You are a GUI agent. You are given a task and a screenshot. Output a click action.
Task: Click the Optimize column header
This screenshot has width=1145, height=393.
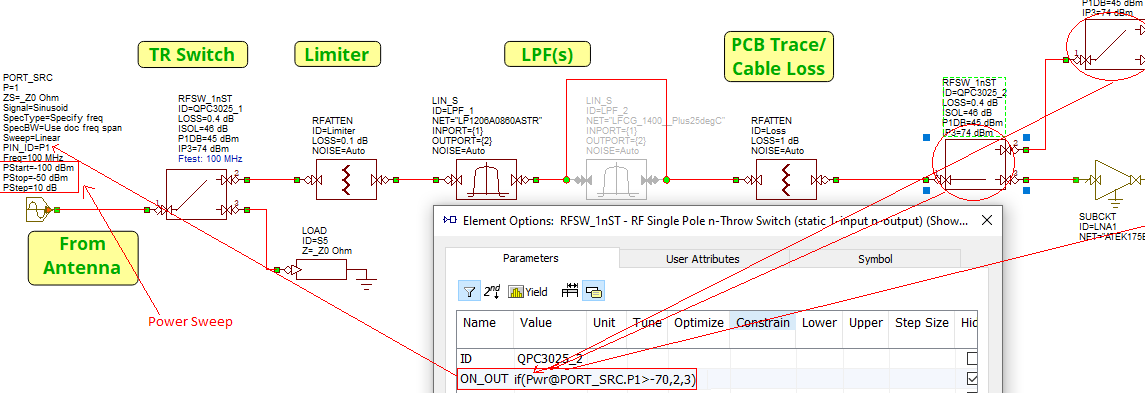[x=699, y=322]
